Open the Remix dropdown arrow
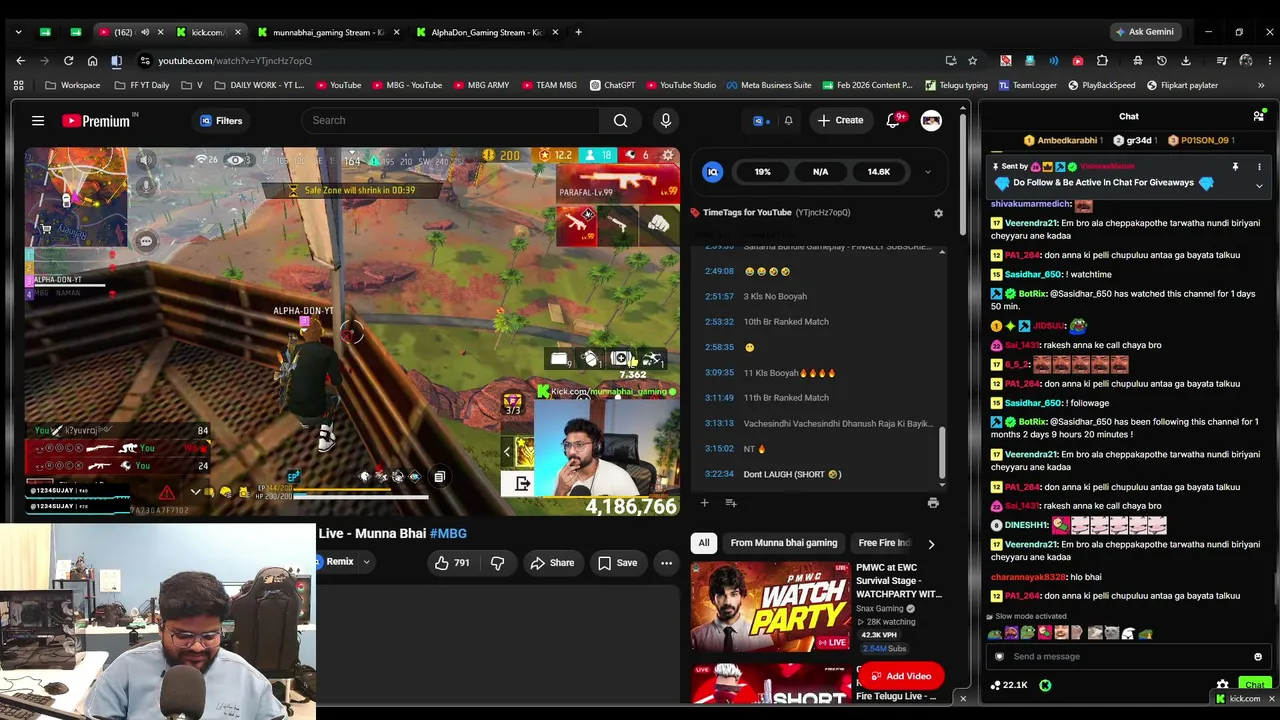This screenshot has height=720, width=1280. click(366, 562)
